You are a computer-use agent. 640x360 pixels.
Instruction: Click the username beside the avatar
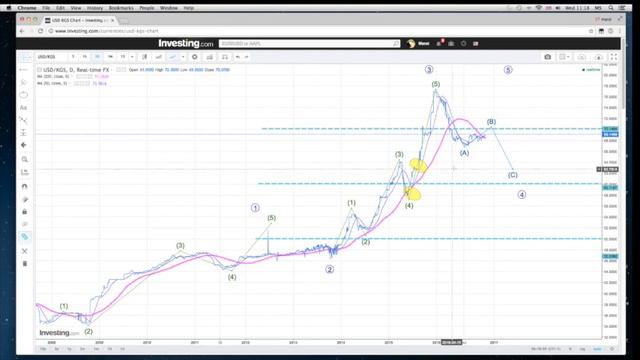(424, 43)
